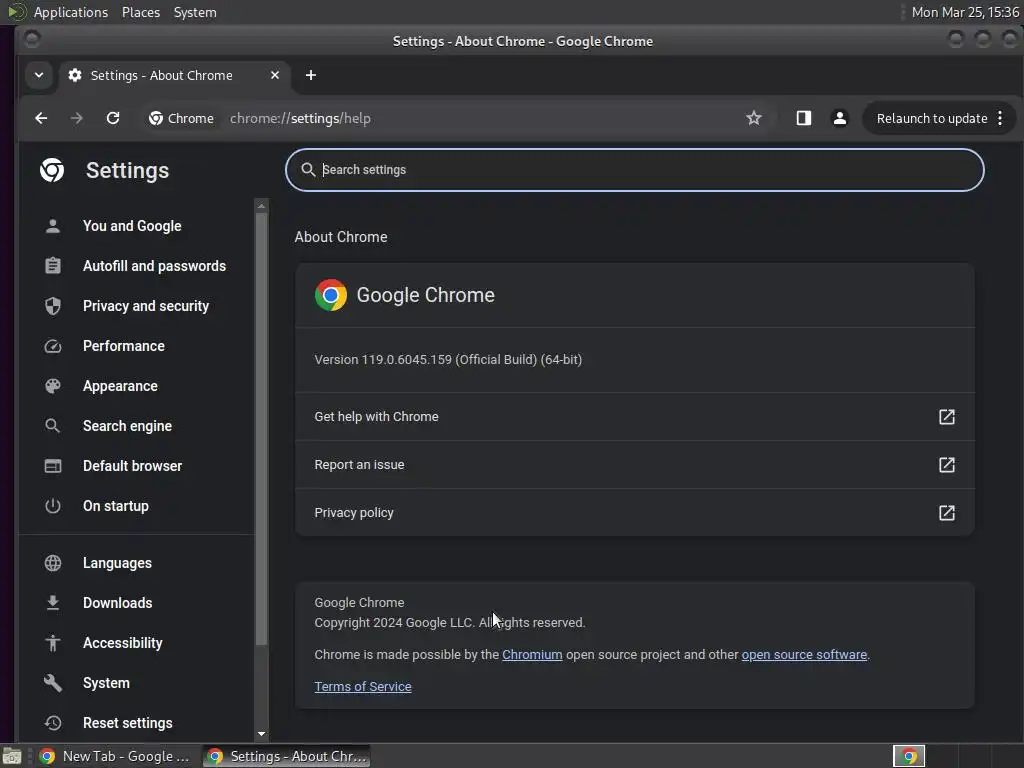Follow the open source software link
The width and height of the screenshot is (1024, 768).
click(x=804, y=654)
